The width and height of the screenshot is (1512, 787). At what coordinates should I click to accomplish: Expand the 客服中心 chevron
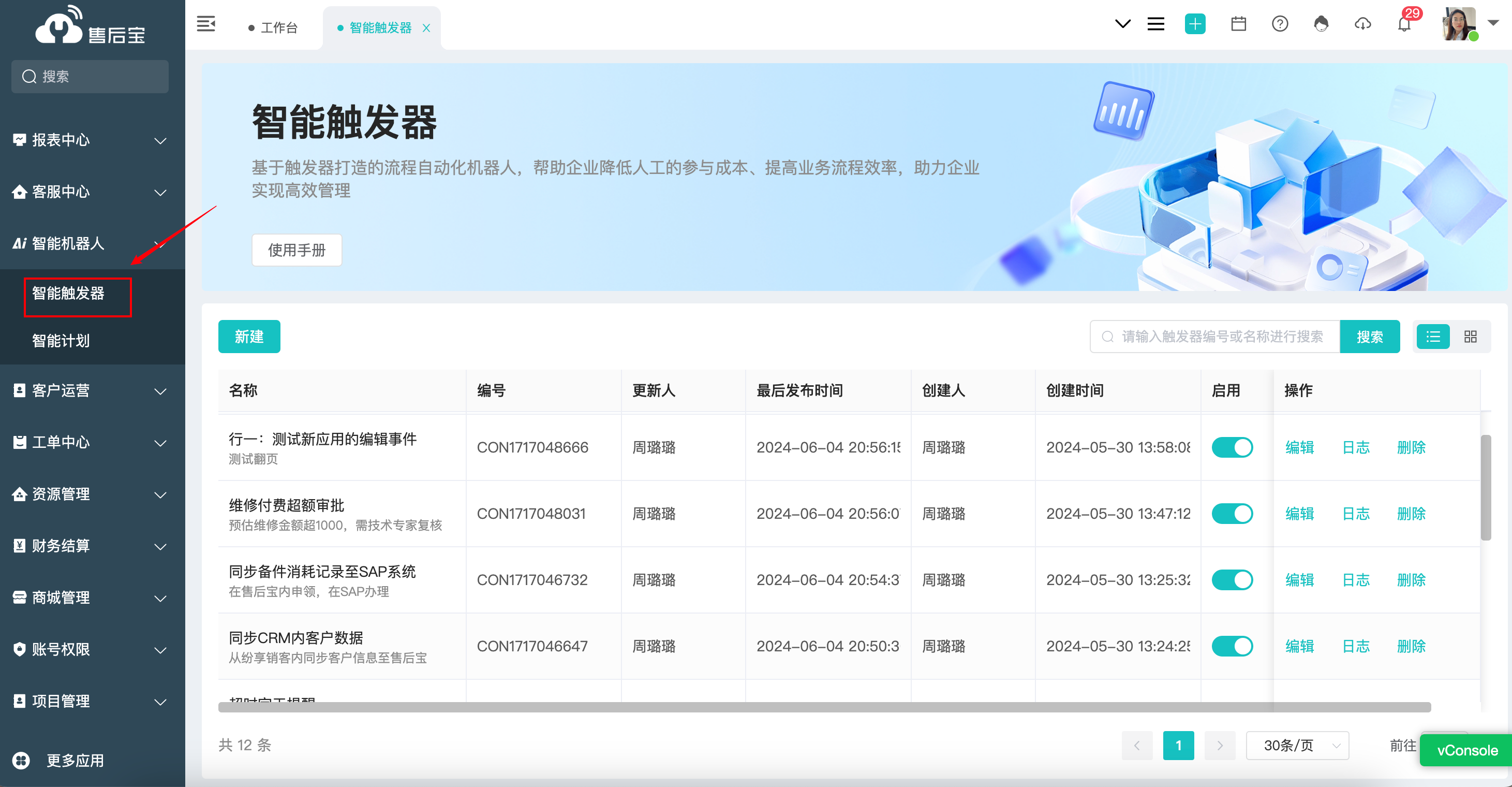click(160, 193)
